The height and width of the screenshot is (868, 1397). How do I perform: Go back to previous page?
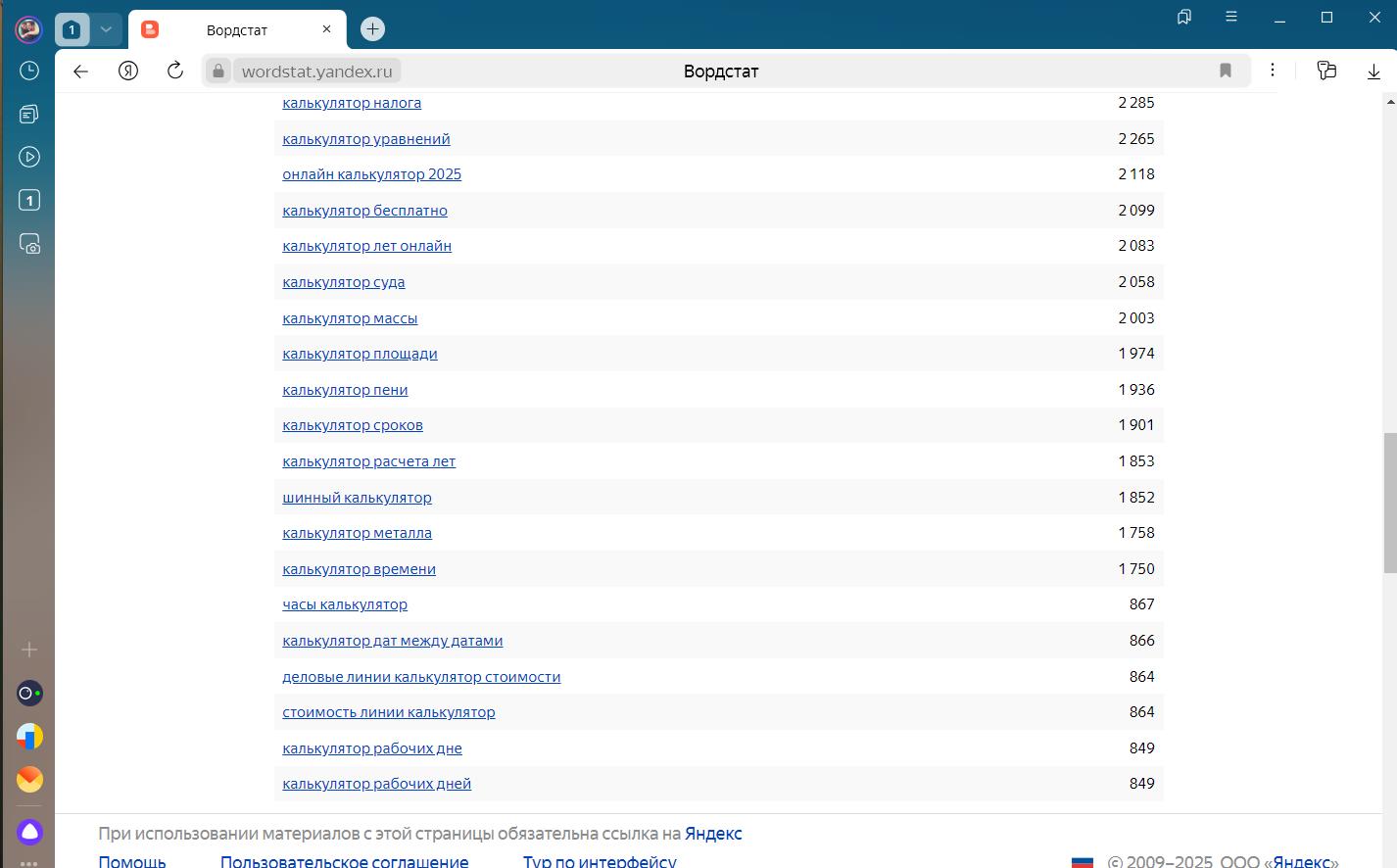coord(81,71)
